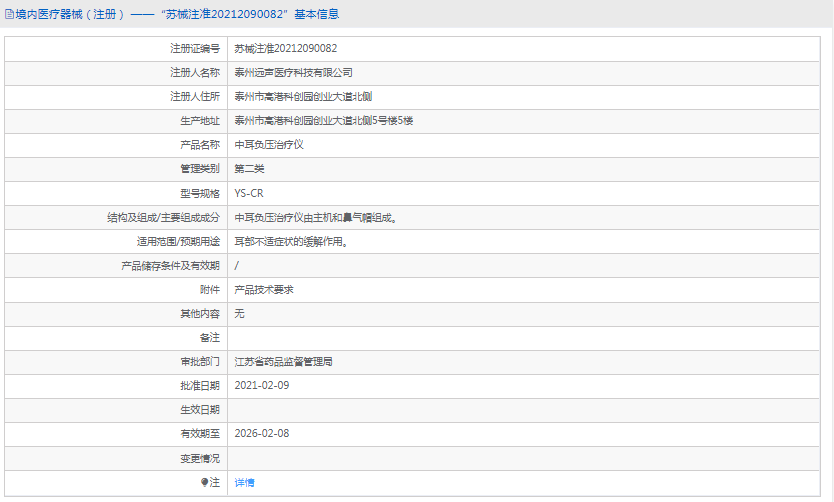The image size is (834, 502).
Task: Click the 生效日期 row label
Action: [200, 409]
